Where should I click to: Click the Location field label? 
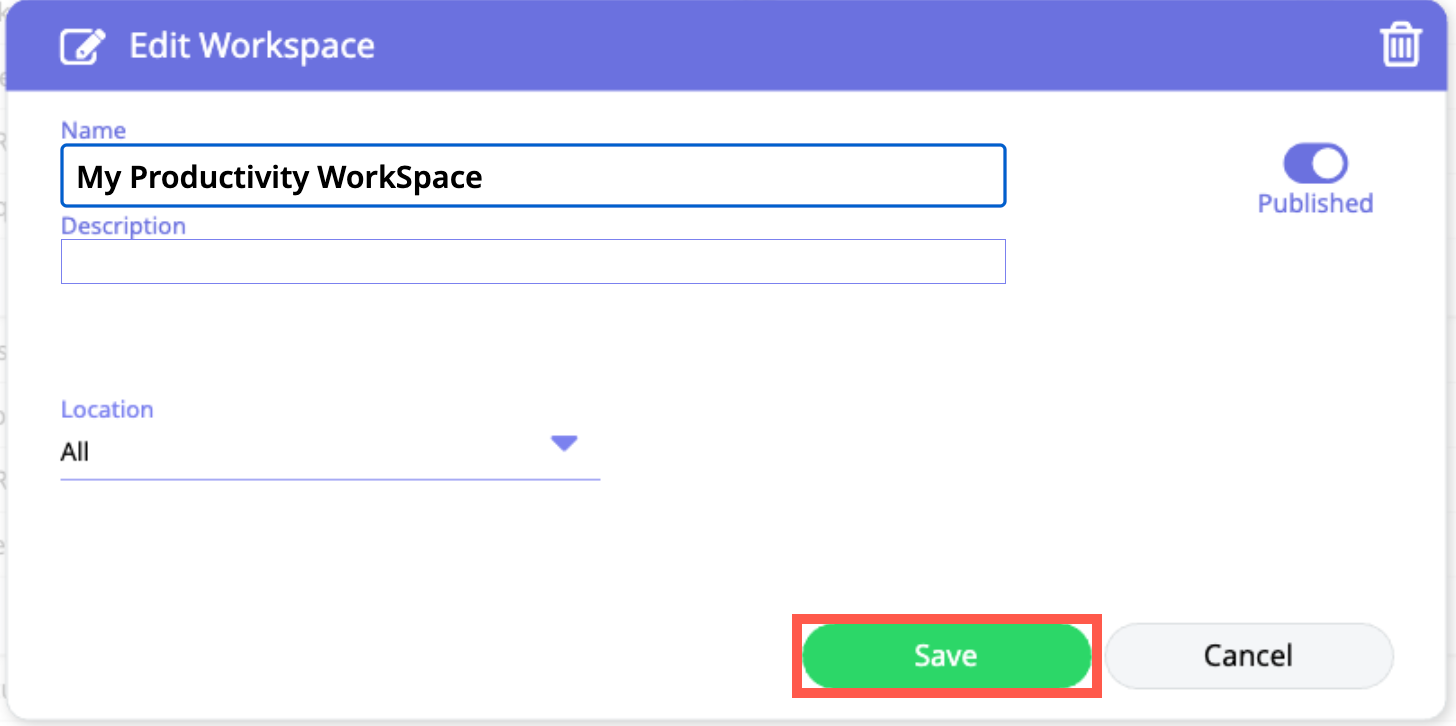point(107,410)
